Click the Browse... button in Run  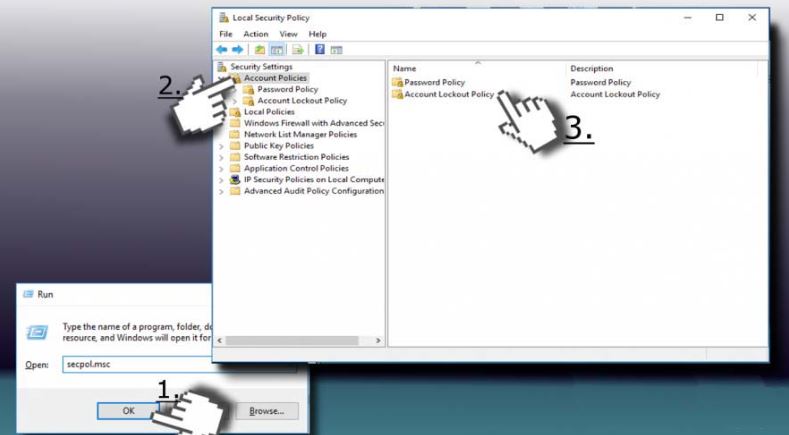[x=266, y=411]
